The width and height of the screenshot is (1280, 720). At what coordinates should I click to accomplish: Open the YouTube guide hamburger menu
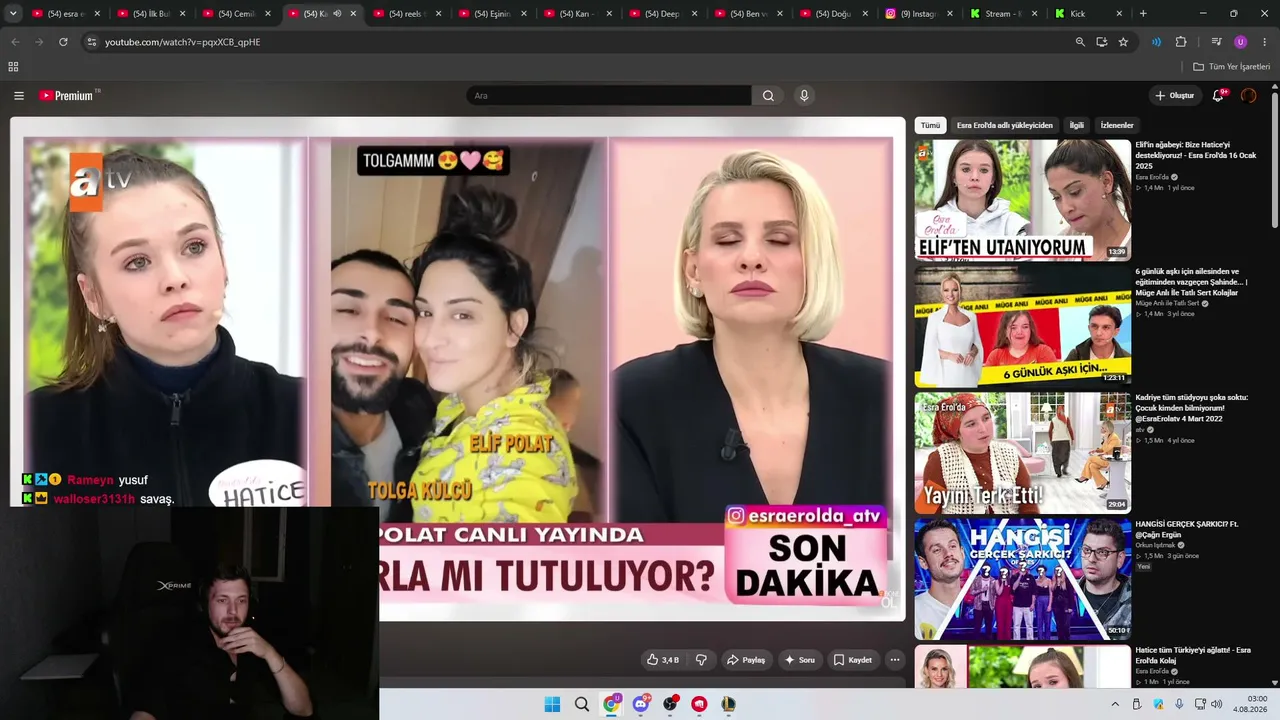tap(19, 96)
